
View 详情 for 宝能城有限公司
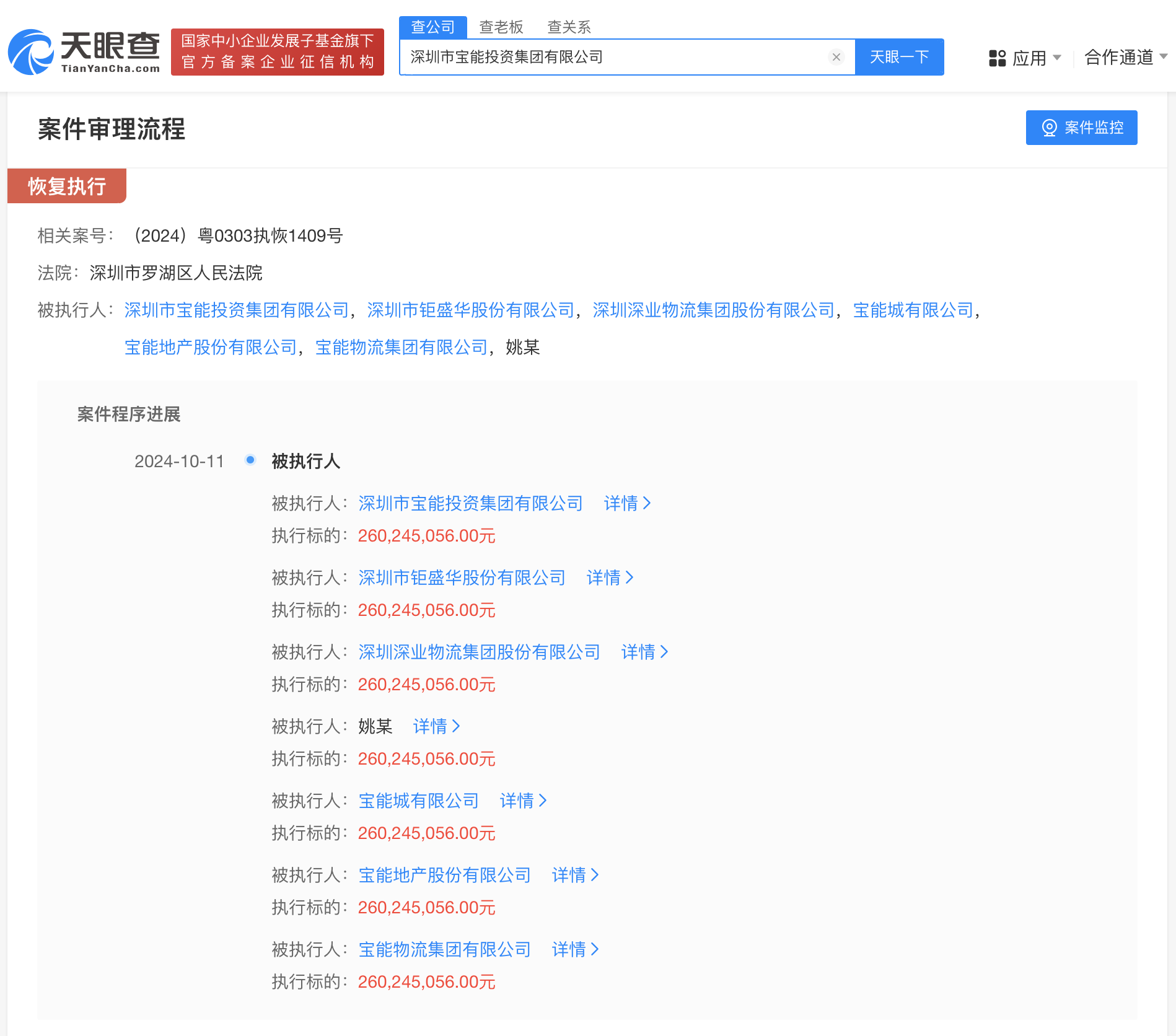[523, 801]
